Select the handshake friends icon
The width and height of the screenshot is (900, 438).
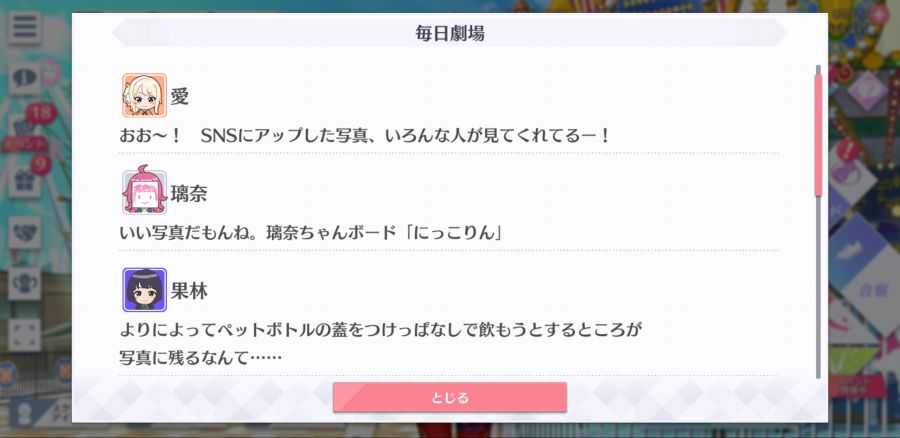pyautogui.click(x=24, y=232)
